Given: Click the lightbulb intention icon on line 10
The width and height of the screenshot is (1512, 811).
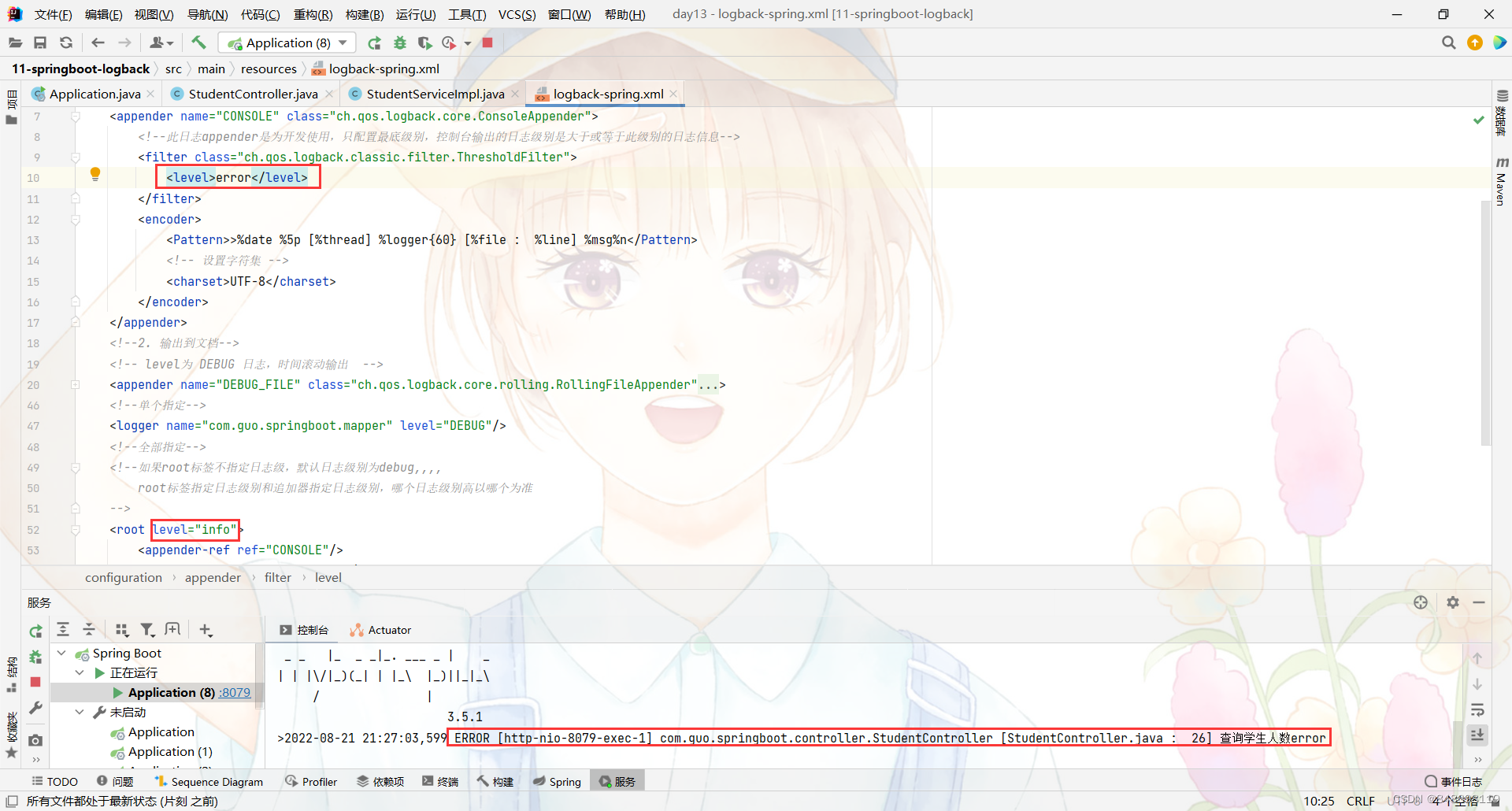Looking at the screenshot, I should pos(95,174).
